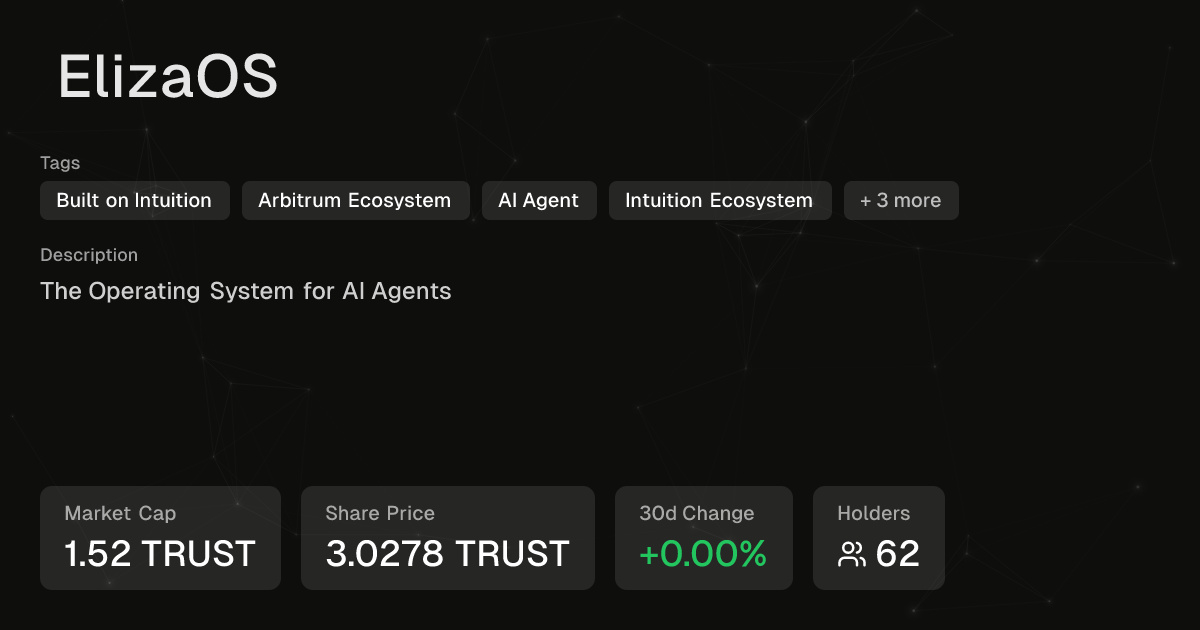
Task: Open the Share Price card
Action: pos(448,538)
